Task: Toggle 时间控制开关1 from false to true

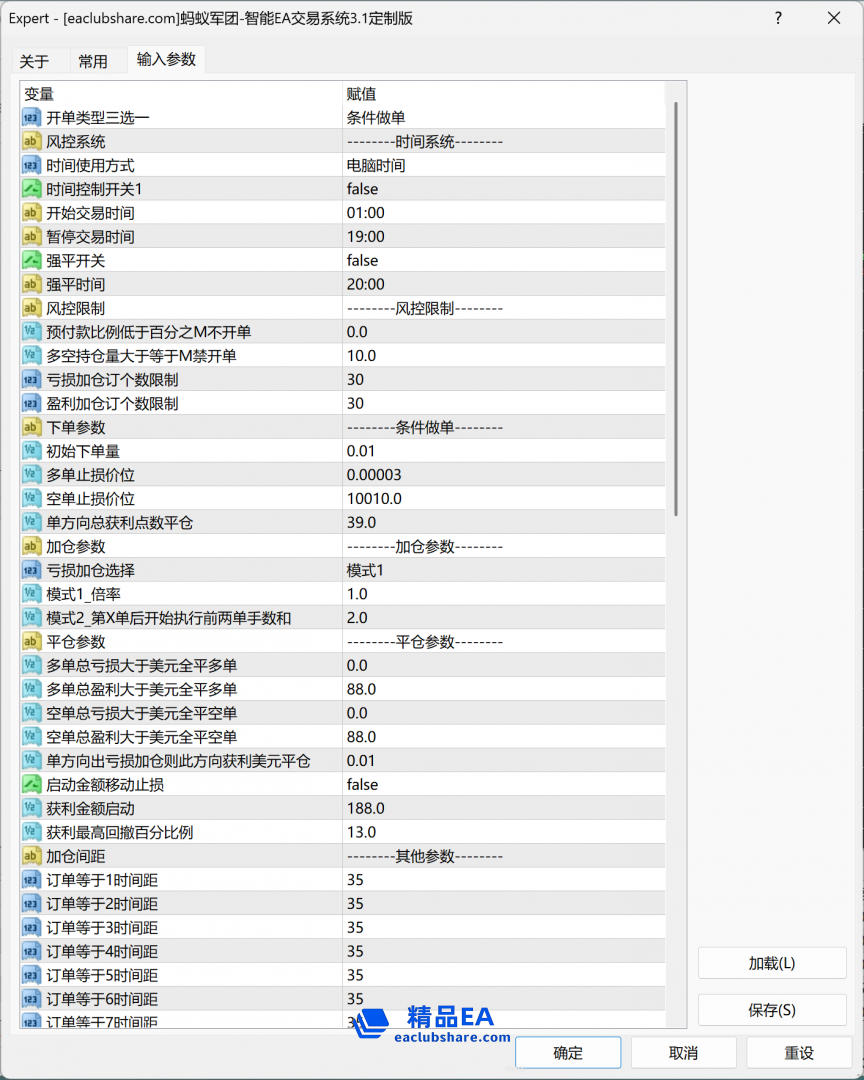Action: coord(500,189)
